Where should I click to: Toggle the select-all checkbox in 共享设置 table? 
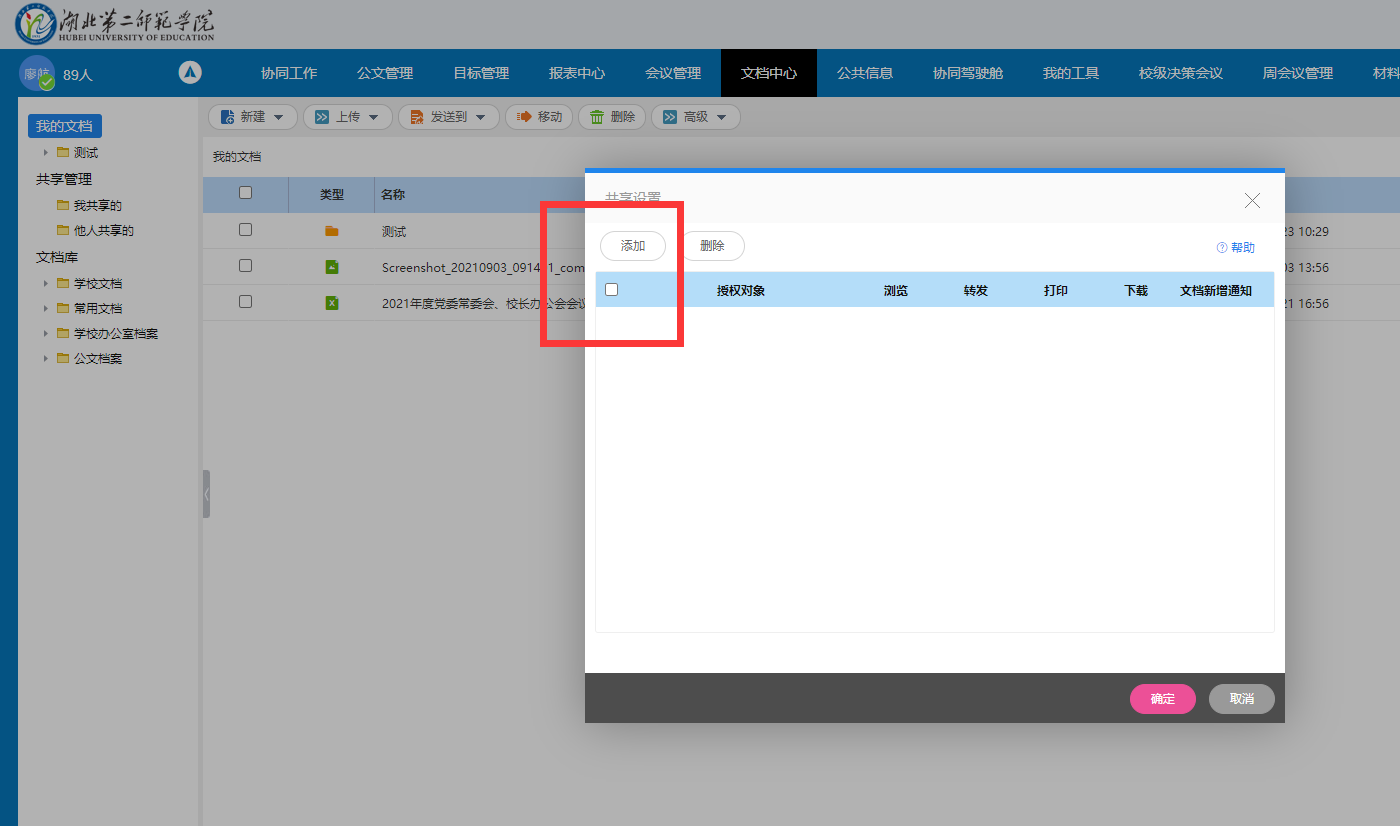(x=612, y=290)
